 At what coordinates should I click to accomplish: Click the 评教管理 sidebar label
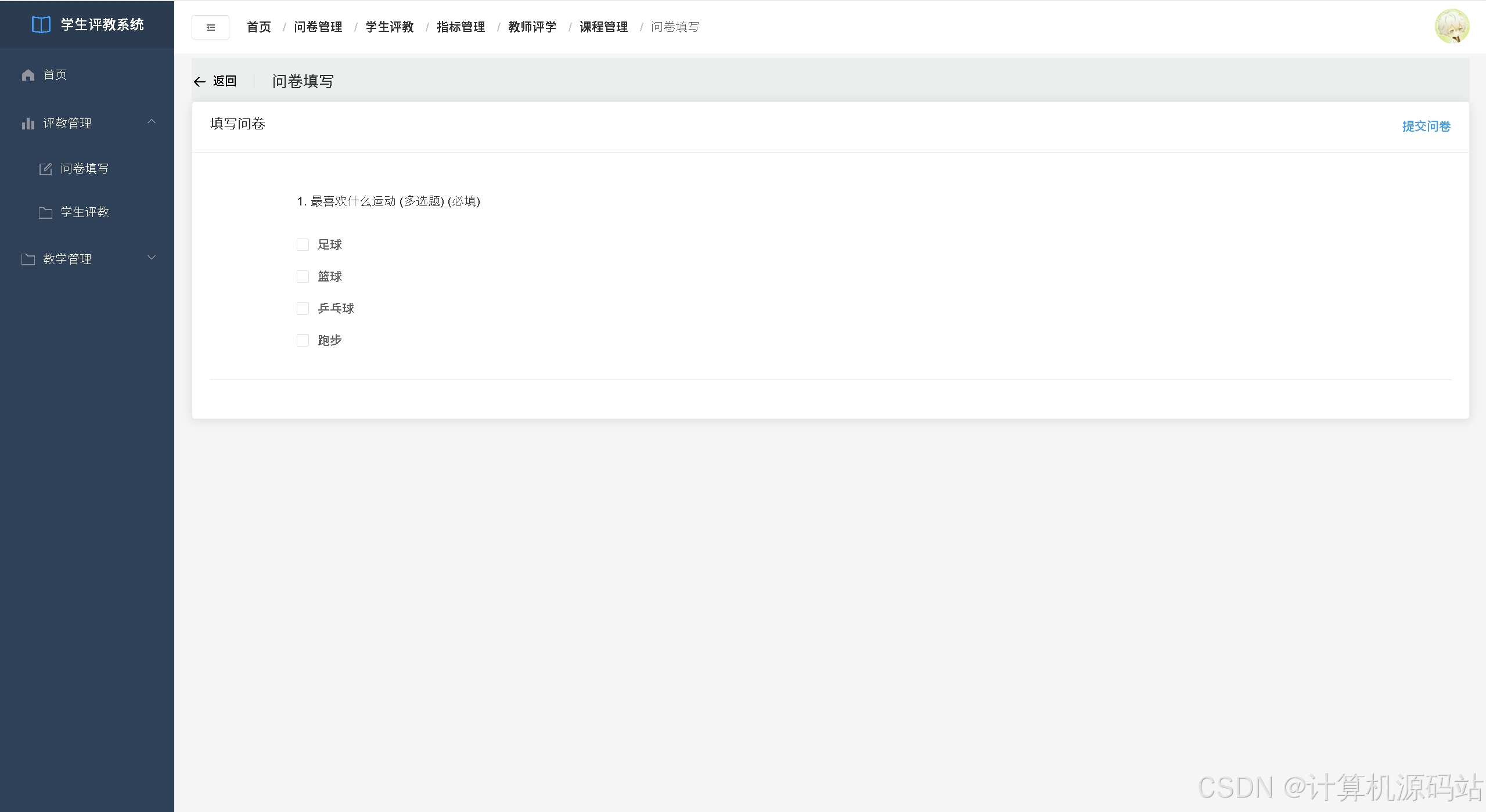[x=67, y=124]
